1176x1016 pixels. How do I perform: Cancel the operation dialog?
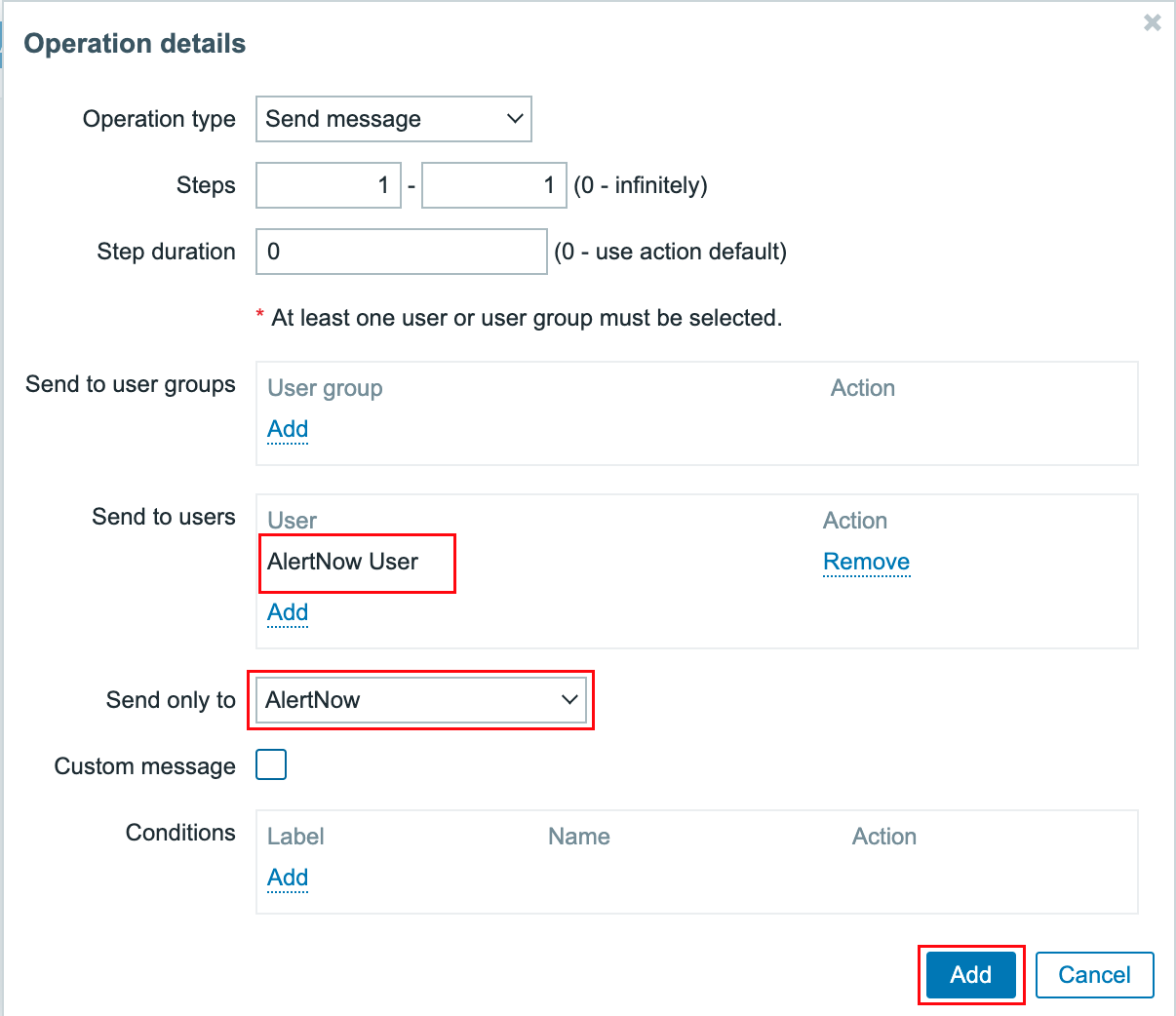(x=1094, y=975)
